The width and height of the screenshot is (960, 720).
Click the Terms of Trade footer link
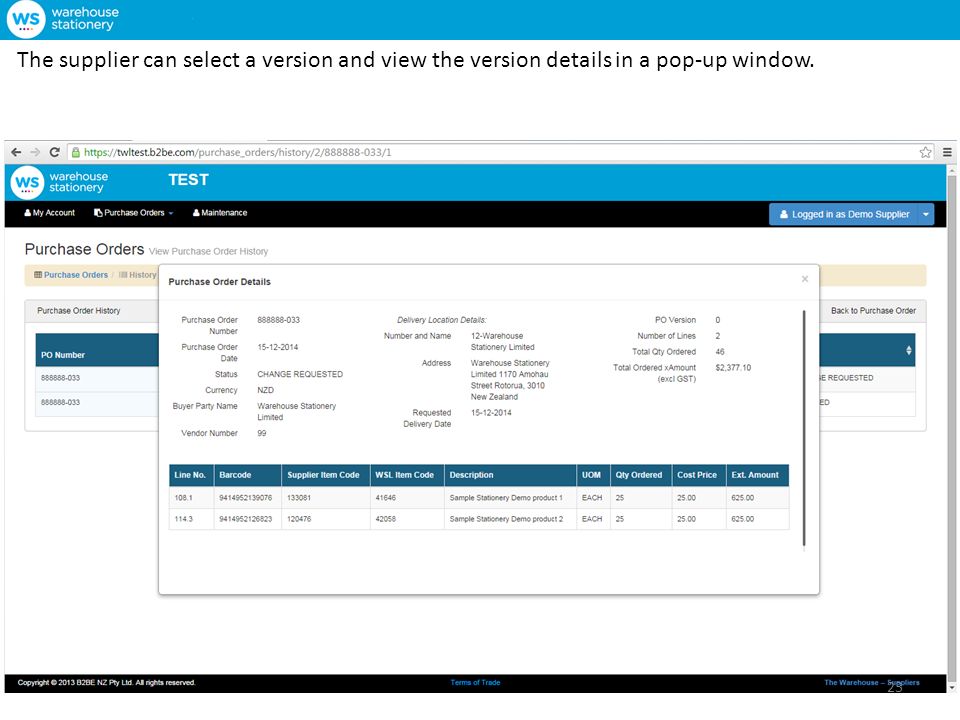point(475,683)
